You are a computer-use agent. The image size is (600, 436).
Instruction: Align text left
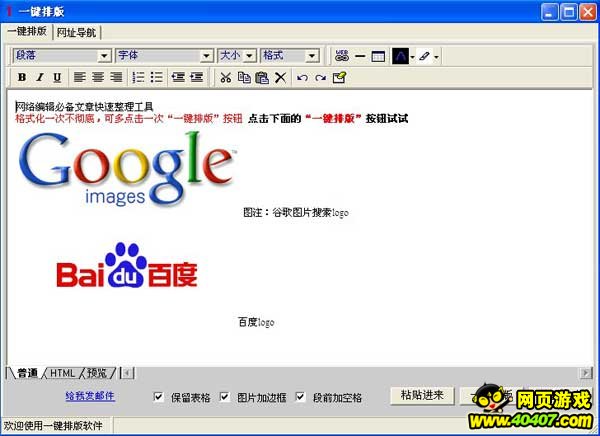click(80, 77)
